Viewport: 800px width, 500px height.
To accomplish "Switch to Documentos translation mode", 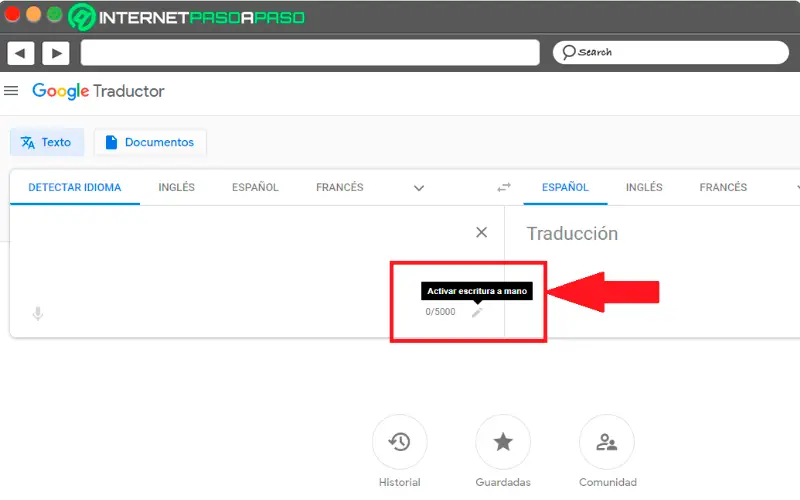I will [x=150, y=142].
